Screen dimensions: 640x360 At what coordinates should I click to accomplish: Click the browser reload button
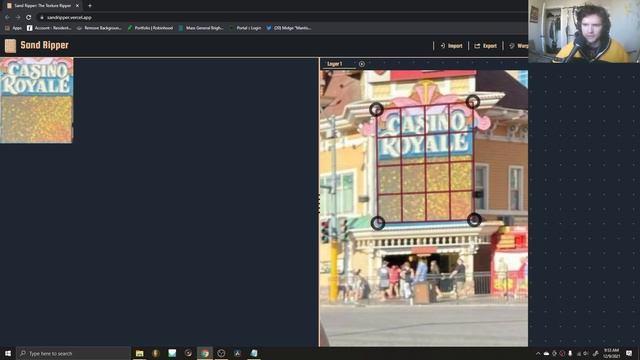pos(29,18)
